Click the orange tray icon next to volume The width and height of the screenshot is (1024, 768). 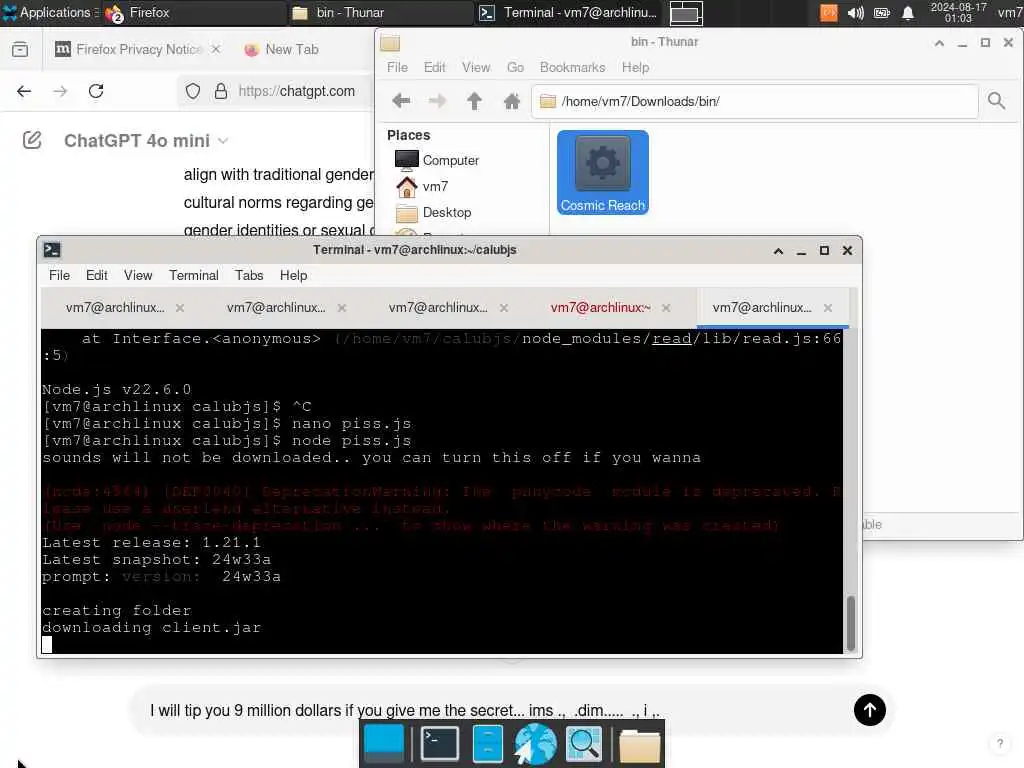pos(829,12)
